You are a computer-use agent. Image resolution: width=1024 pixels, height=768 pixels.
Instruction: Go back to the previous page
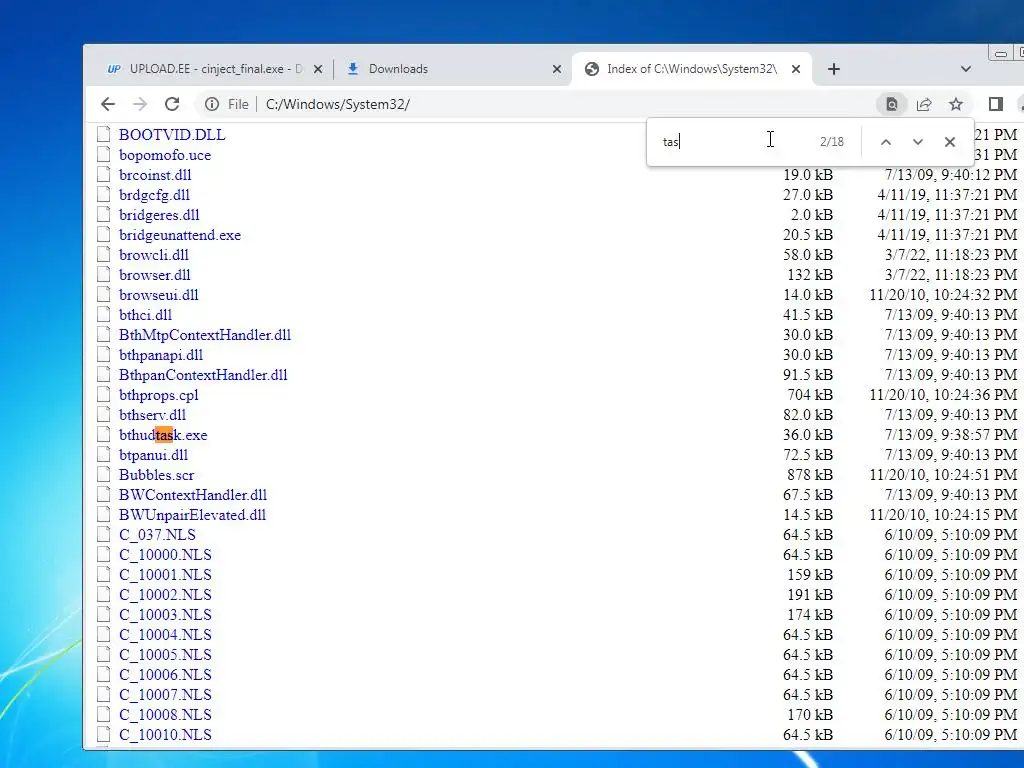[x=108, y=104]
